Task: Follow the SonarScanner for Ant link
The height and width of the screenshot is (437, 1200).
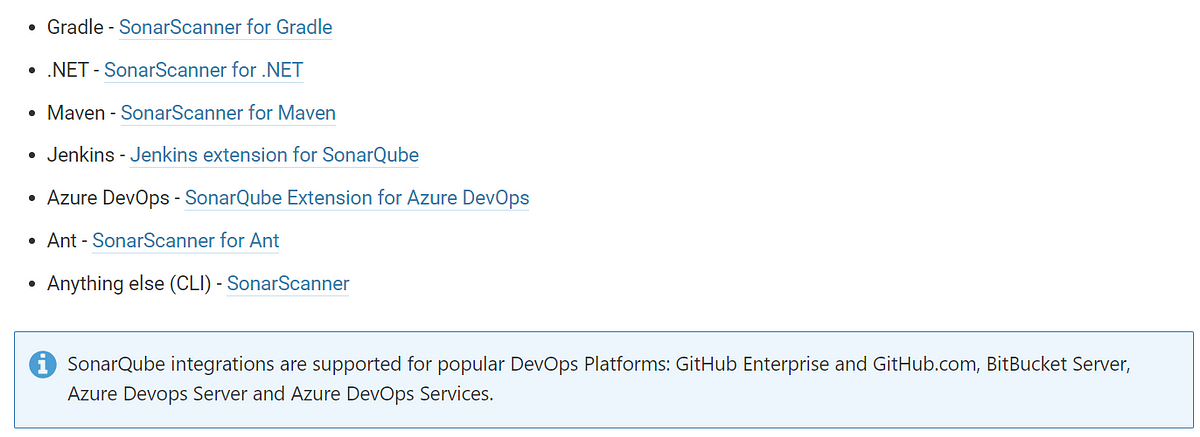Action: (186, 241)
